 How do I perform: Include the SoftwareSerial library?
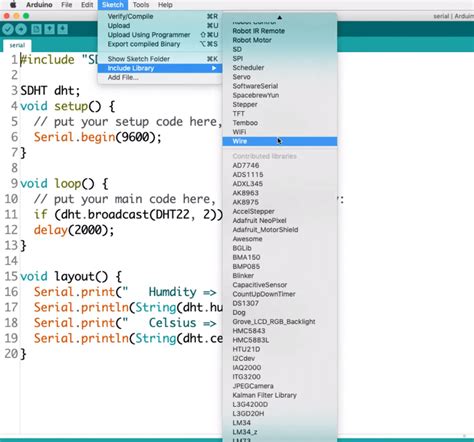tap(280, 86)
